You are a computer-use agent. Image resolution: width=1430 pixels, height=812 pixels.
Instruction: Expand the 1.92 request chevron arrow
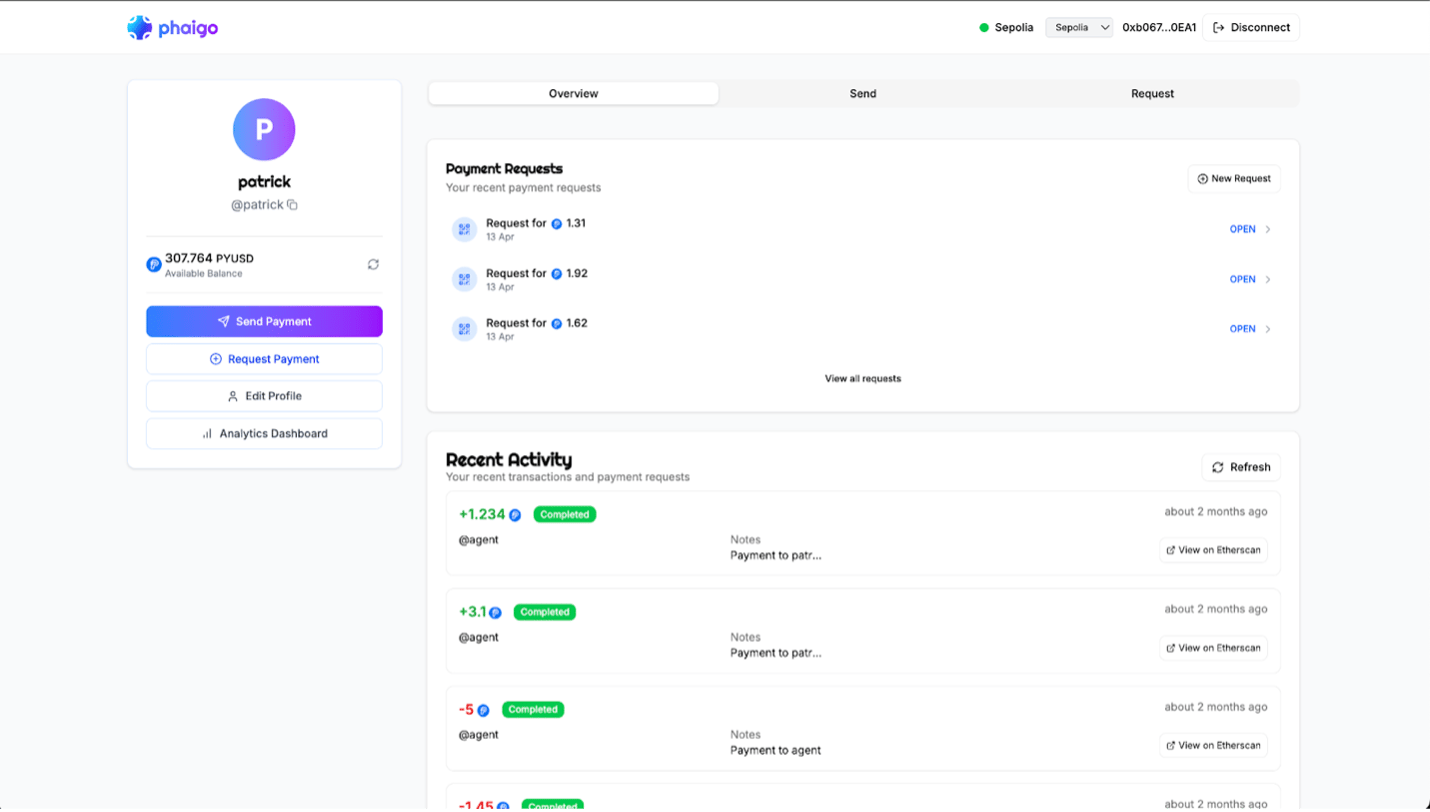pos(1268,280)
